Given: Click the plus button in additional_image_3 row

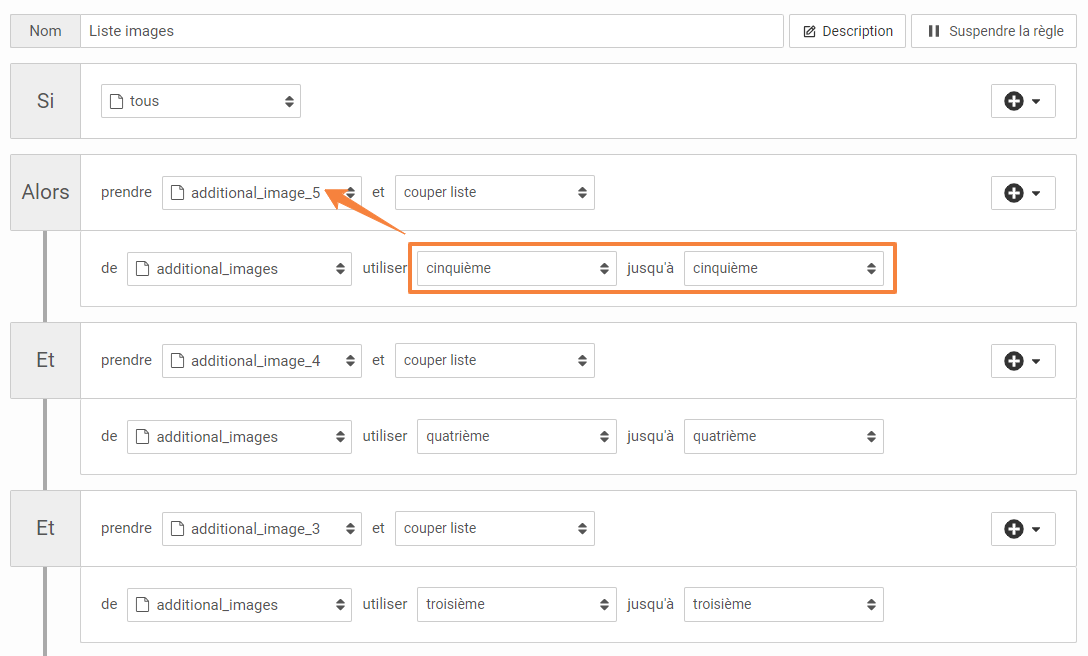Looking at the screenshot, I should [1022, 529].
